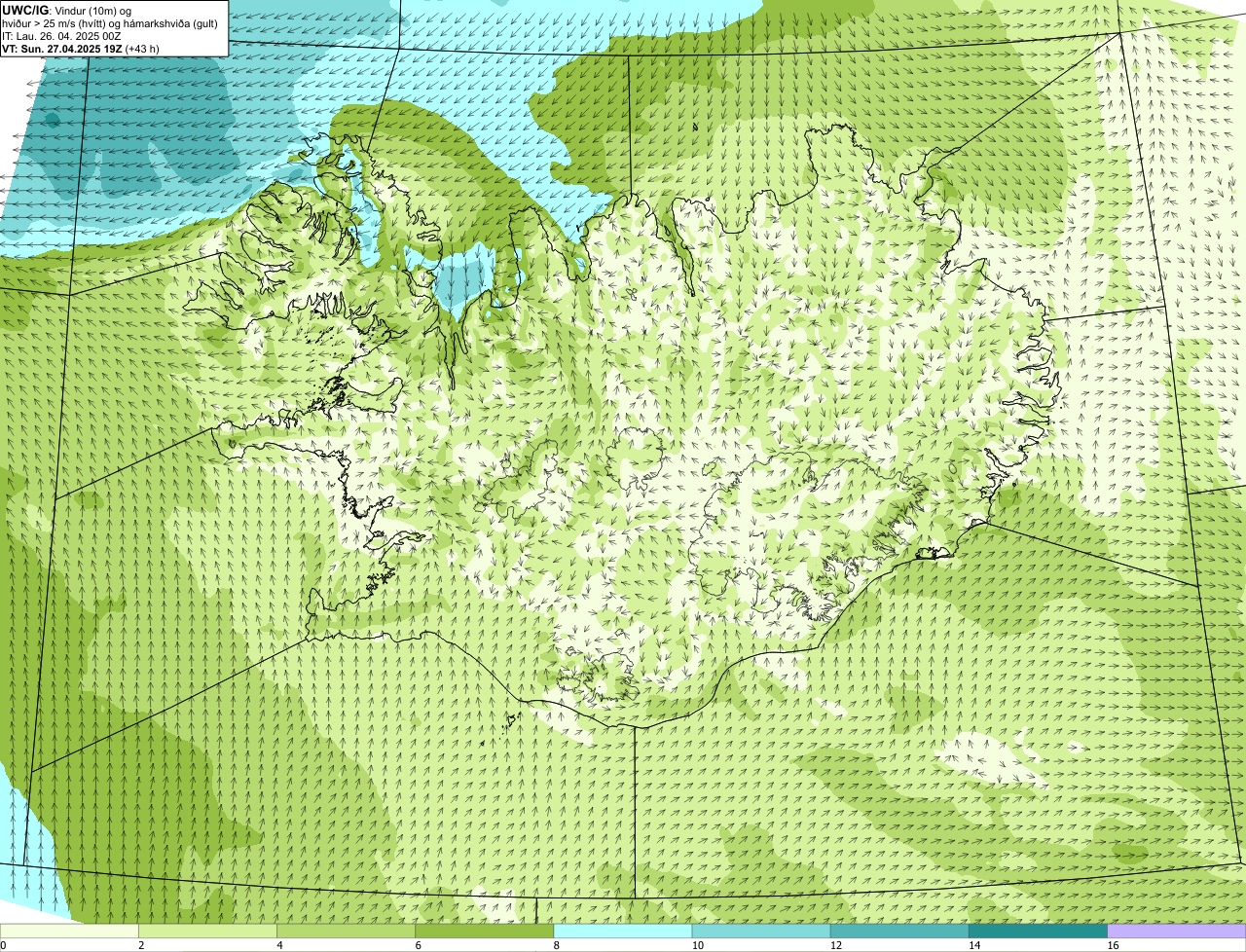Click the title line "UWC/IG: Vindur (10m) og"
Viewport: 1246px width, 952px height.
coord(66,10)
